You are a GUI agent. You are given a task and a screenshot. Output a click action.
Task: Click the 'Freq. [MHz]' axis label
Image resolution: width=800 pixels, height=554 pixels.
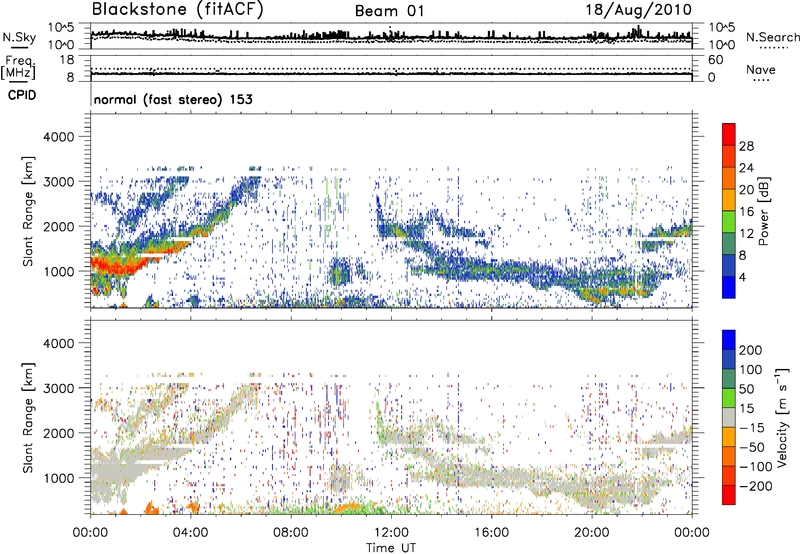[x=18, y=68]
